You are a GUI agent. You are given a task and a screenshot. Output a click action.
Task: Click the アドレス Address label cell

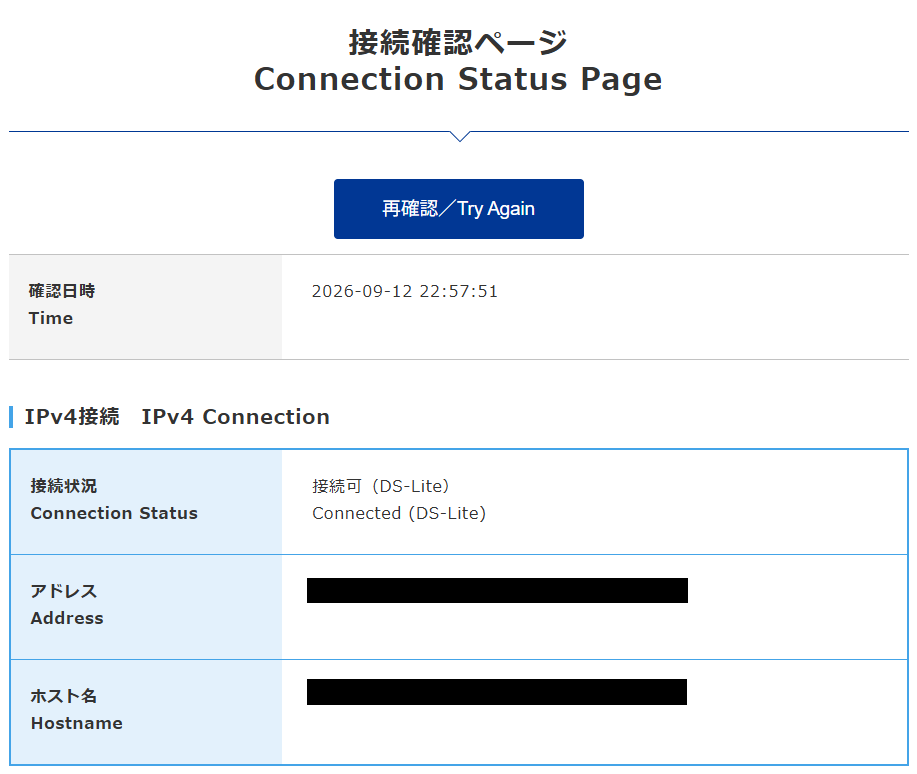[146, 607]
